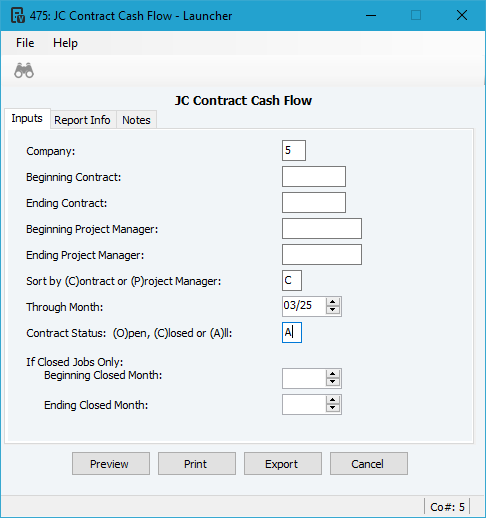Open the Help menu
This screenshot has height=518, width=486.
(65, 43)
